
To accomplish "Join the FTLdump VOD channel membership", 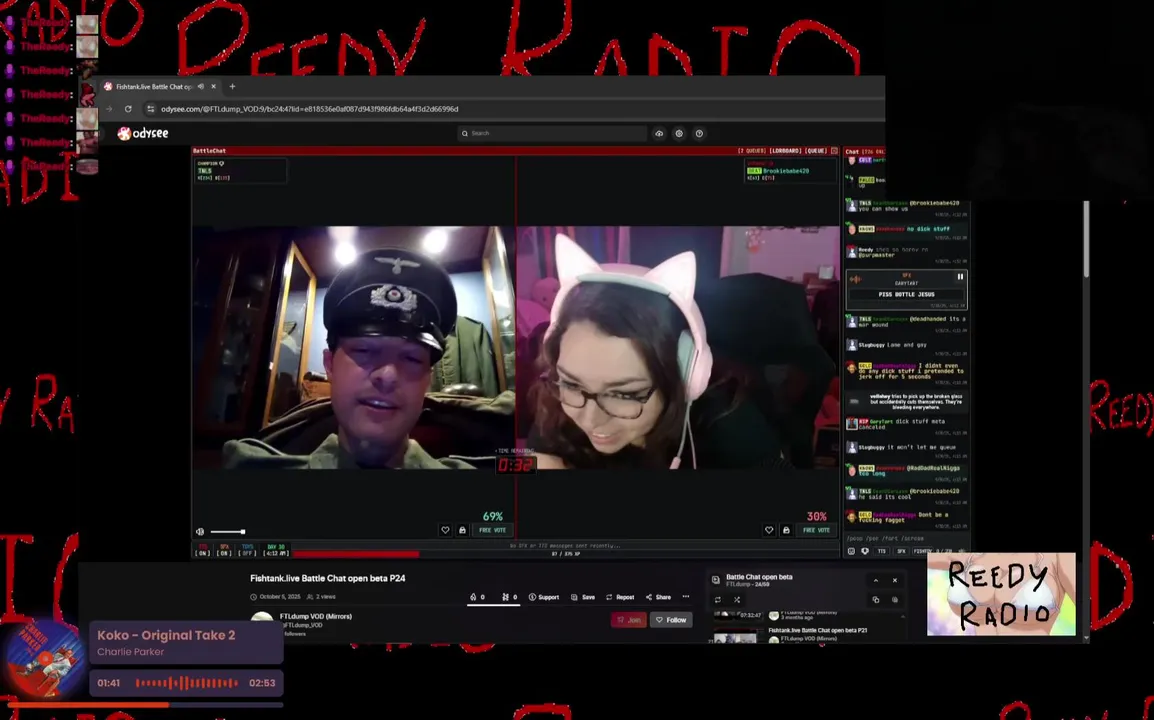I will coord(629,620).
